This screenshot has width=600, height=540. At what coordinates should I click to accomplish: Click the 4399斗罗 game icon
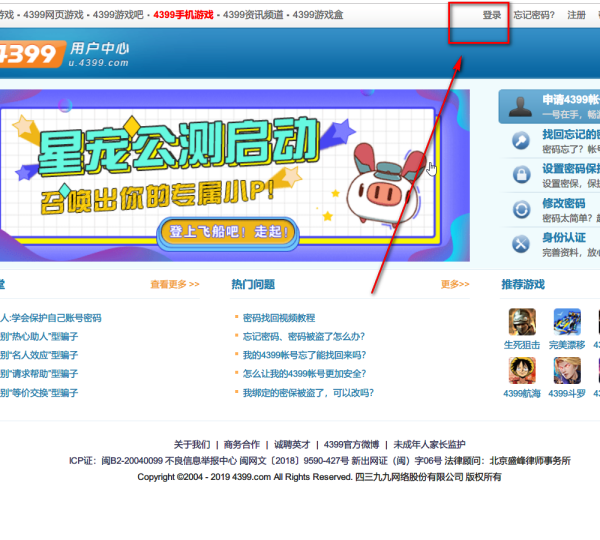(567, 370)
